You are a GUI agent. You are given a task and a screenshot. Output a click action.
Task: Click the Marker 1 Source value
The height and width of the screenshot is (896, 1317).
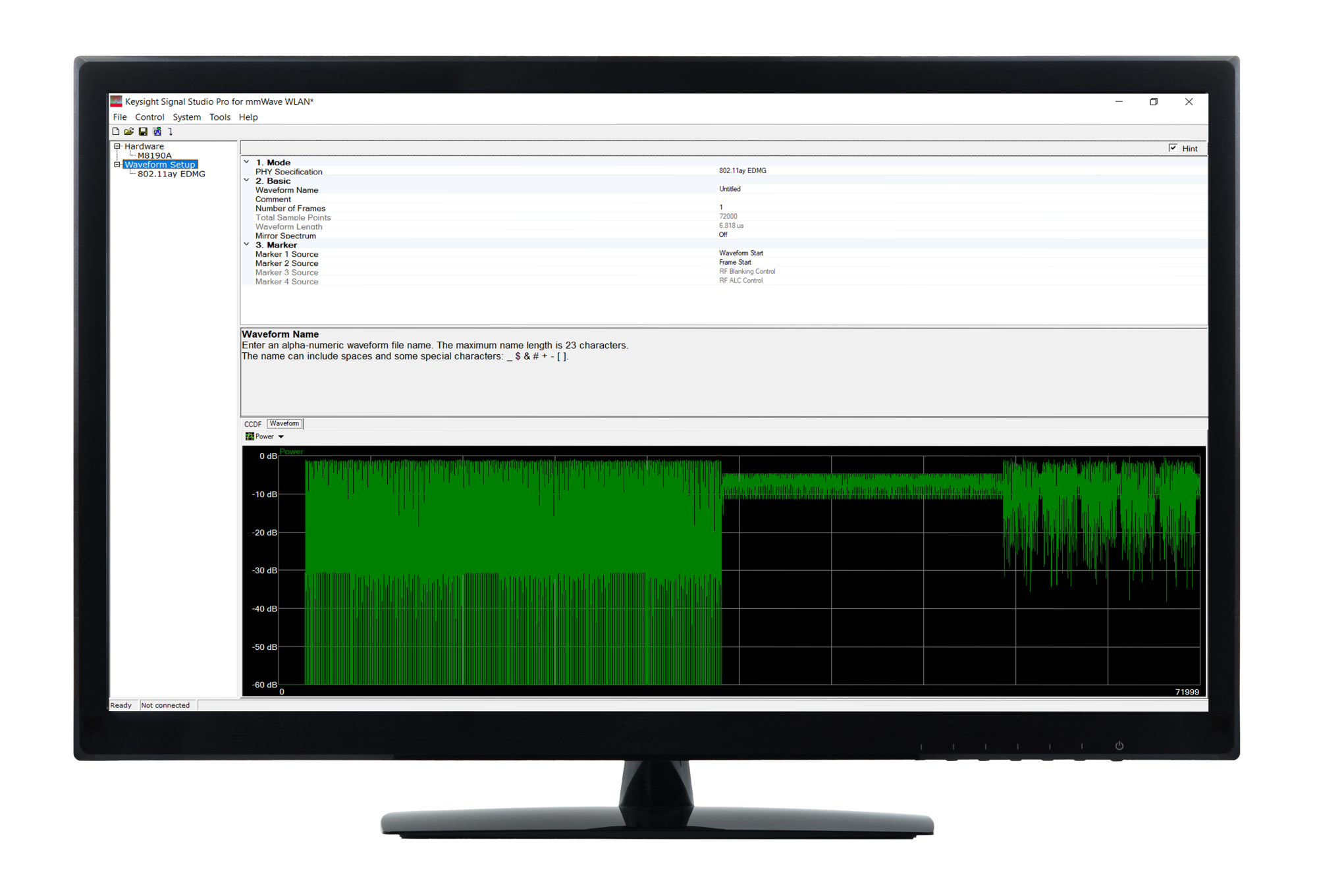[741, 253]
